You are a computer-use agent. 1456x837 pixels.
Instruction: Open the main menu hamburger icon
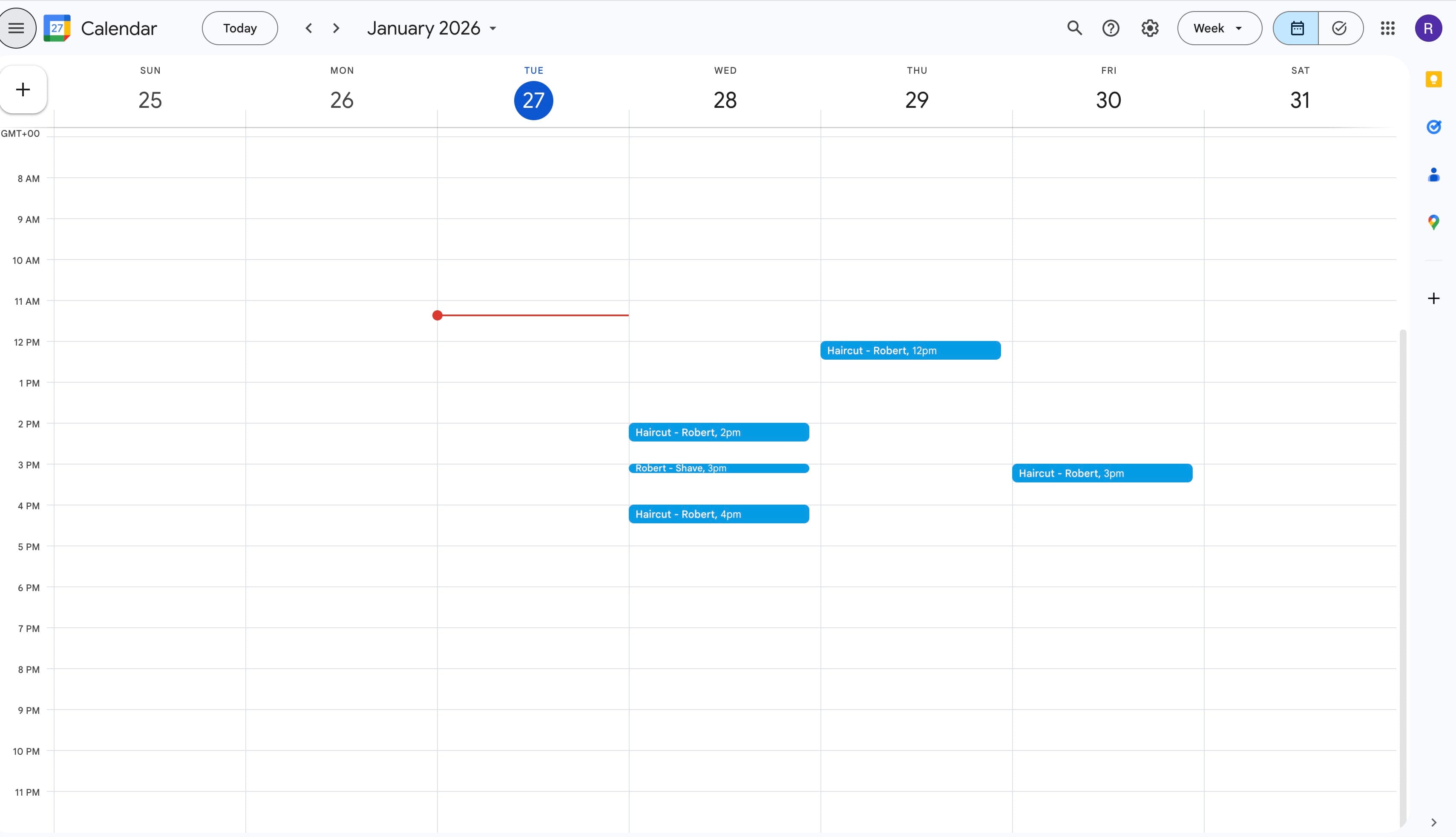17,28
